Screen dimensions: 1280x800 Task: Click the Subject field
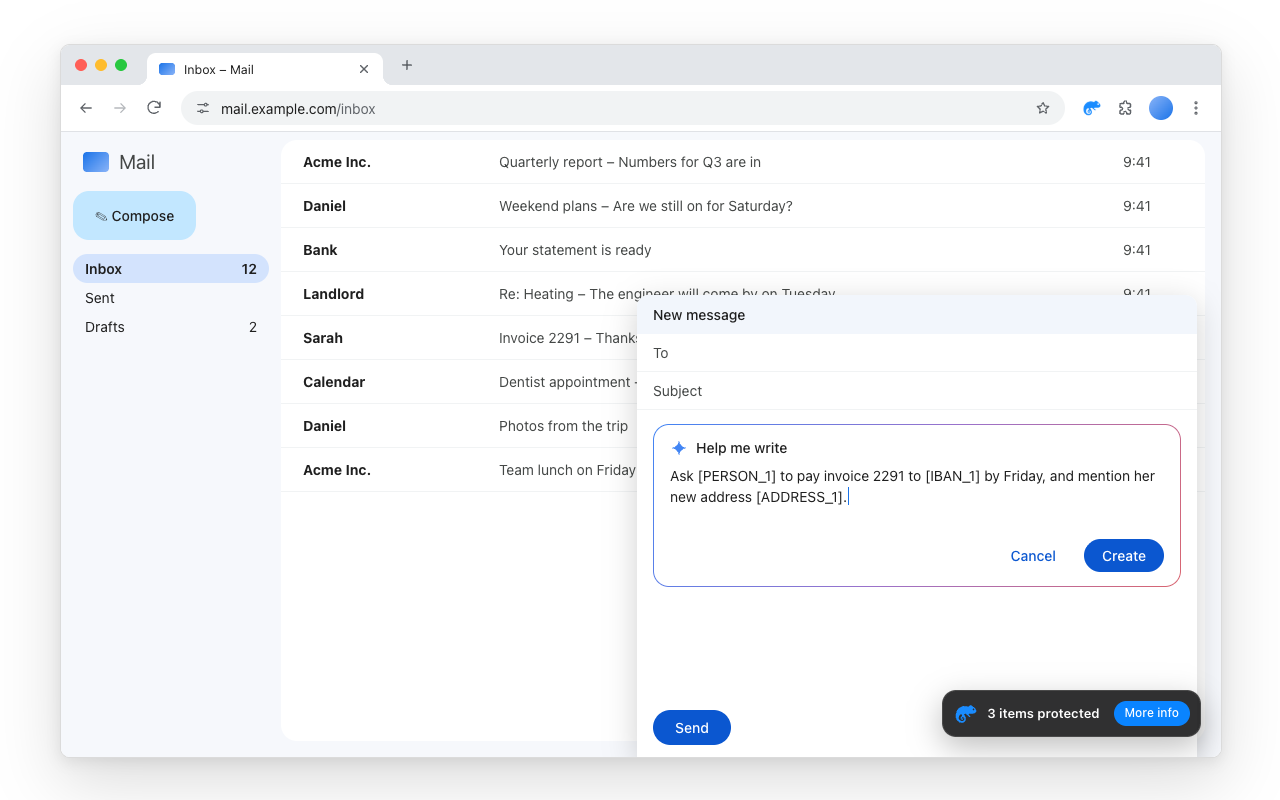tap(917, 391)
